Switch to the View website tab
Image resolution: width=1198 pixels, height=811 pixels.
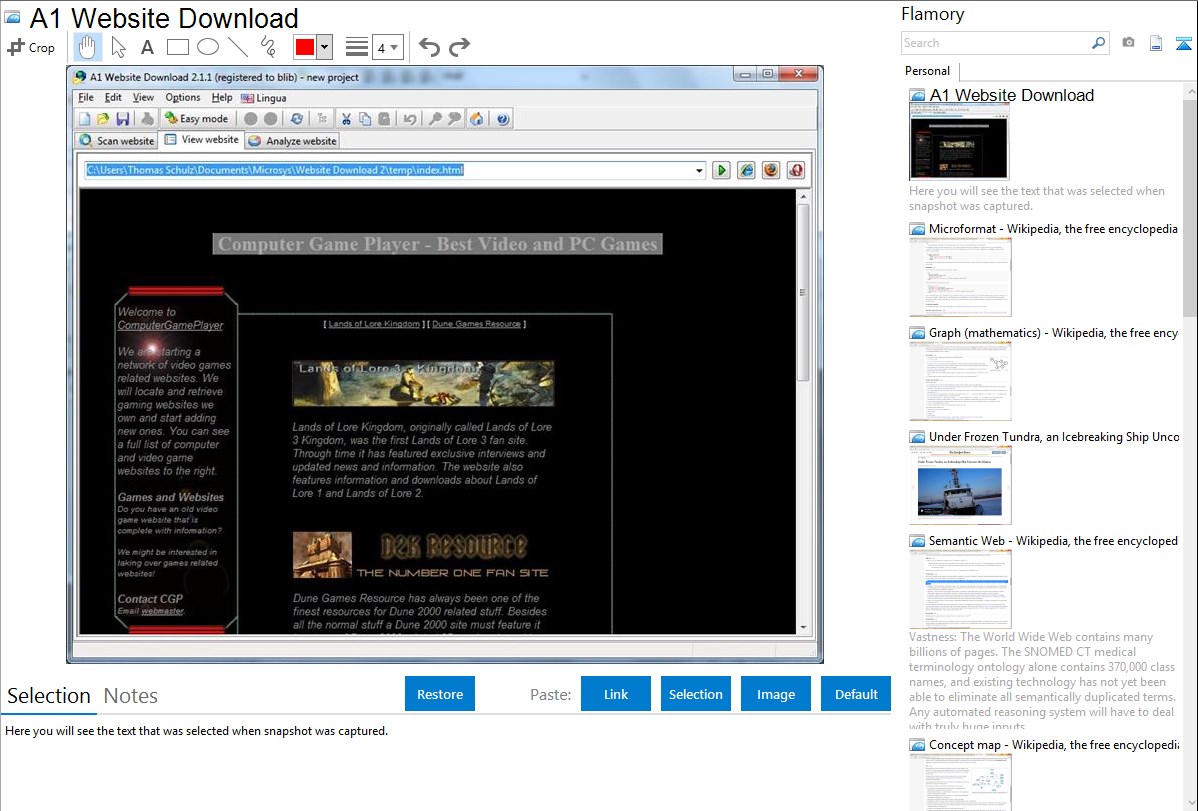click(202, 140)
